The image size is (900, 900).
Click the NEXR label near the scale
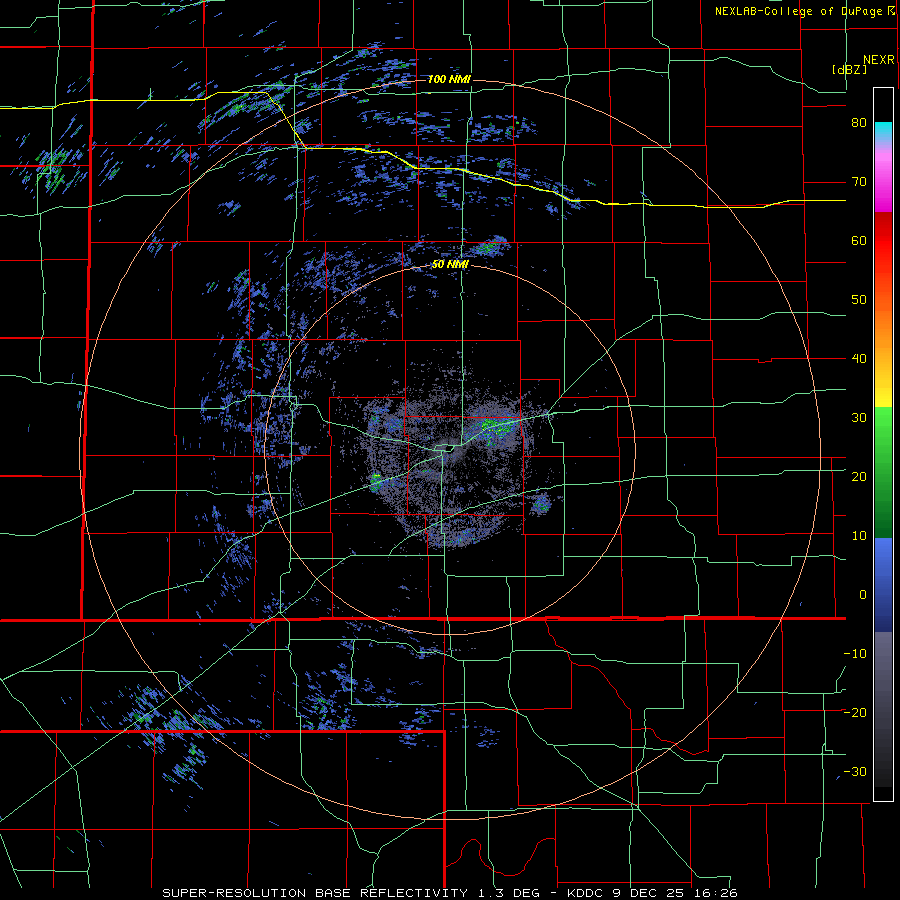pyautogui.click(x=878, y=60)
